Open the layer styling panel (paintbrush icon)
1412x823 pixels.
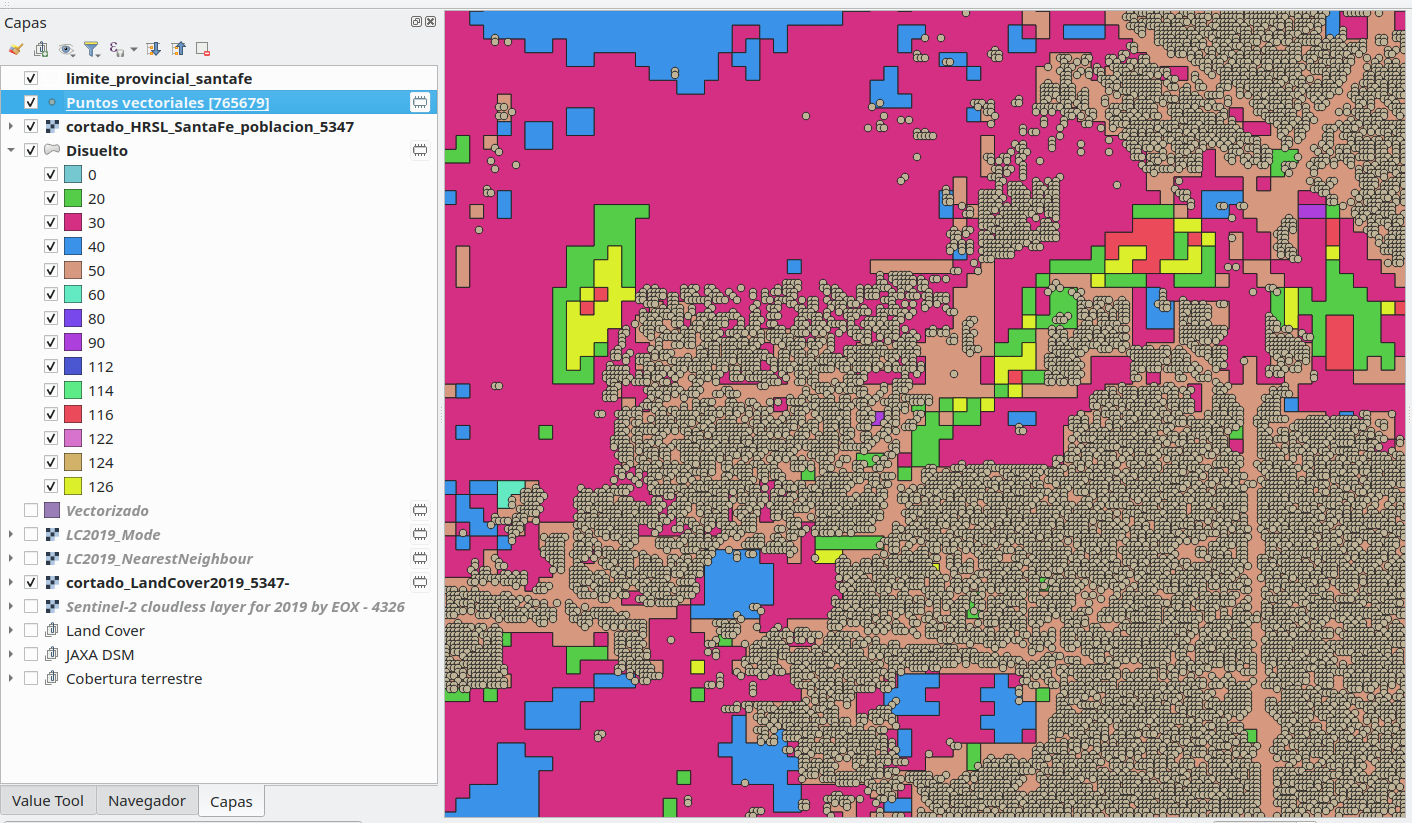pos(15,48)
